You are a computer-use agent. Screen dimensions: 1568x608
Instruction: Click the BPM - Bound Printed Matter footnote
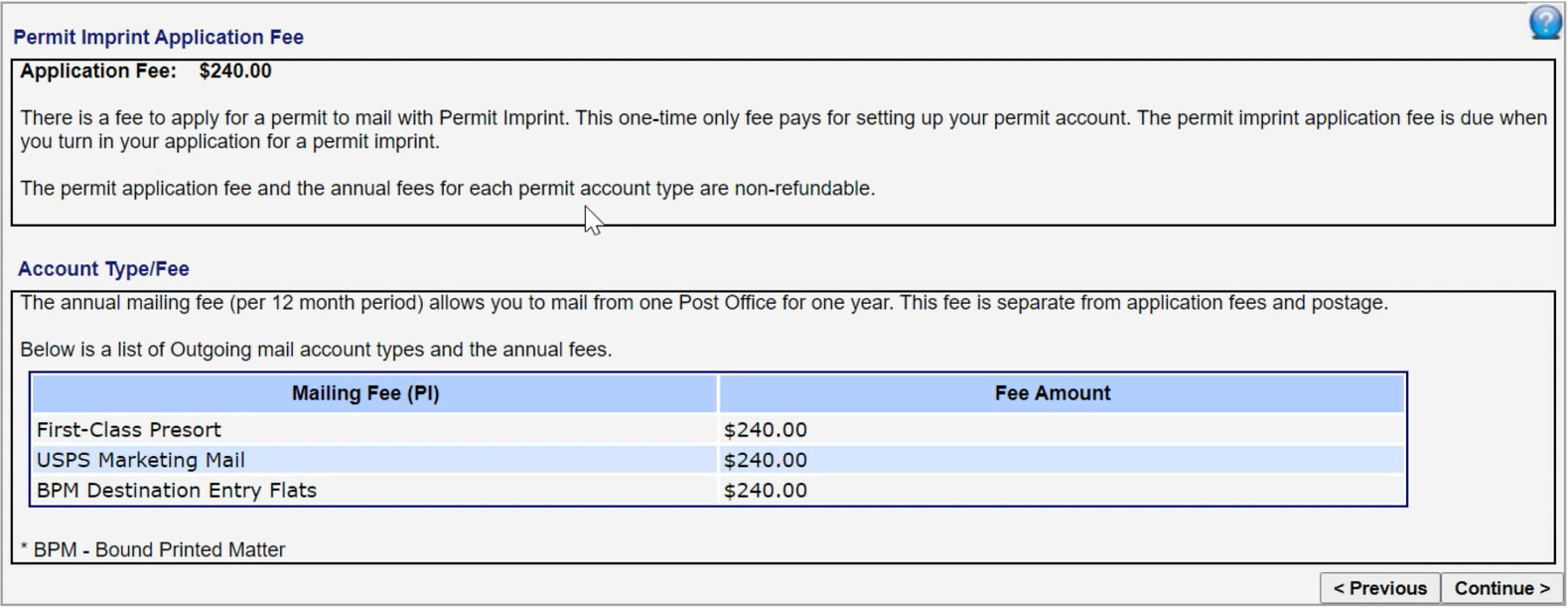[153, 550]
